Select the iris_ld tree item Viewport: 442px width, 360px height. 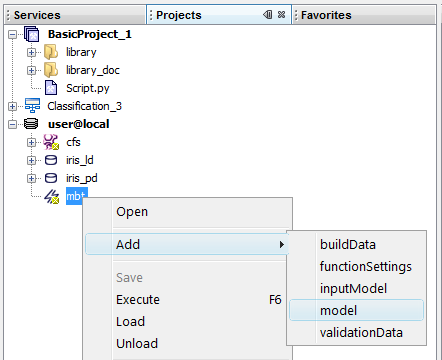(80, 160)
